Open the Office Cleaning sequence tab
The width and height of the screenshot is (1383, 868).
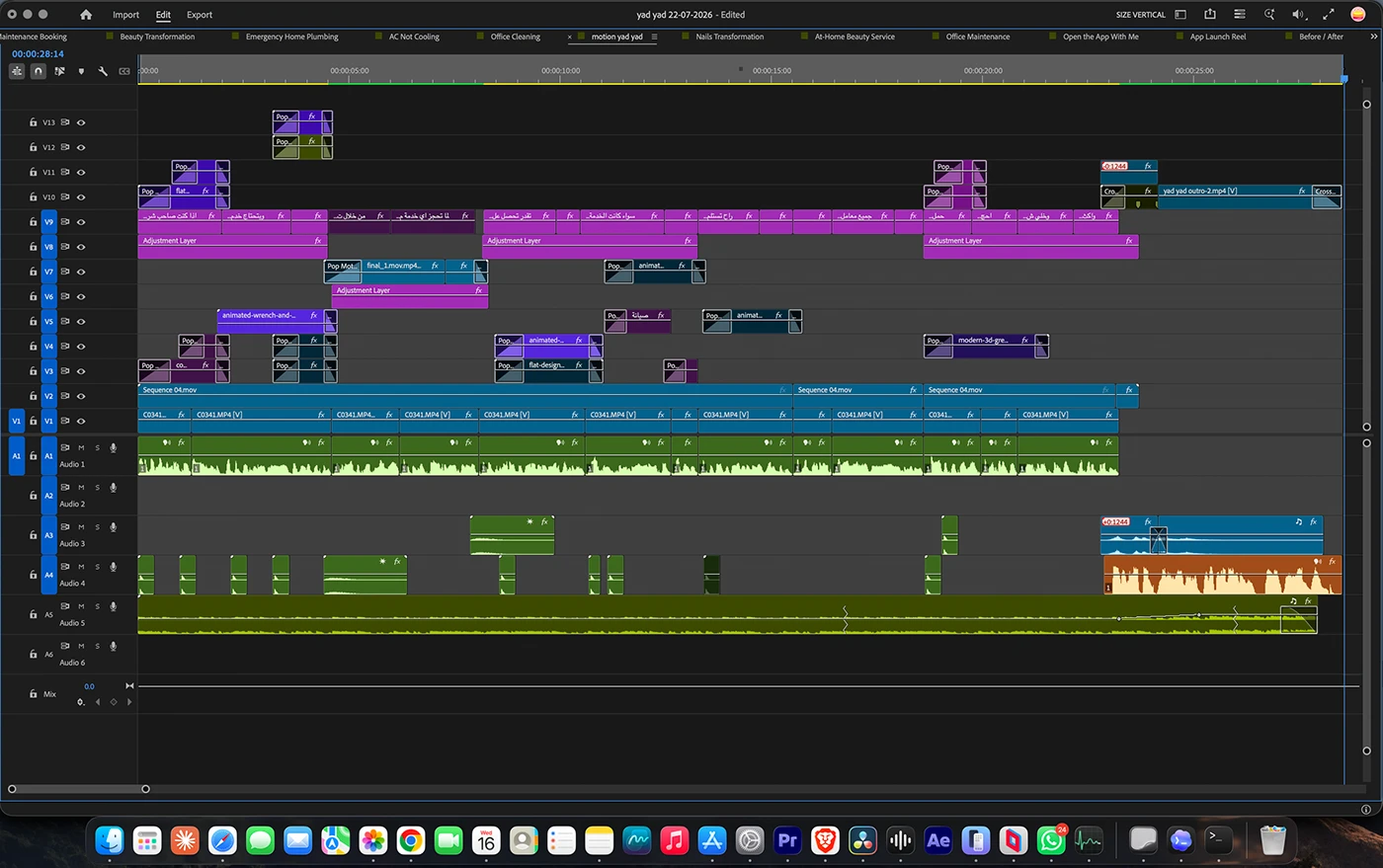(x=515, y=37)
